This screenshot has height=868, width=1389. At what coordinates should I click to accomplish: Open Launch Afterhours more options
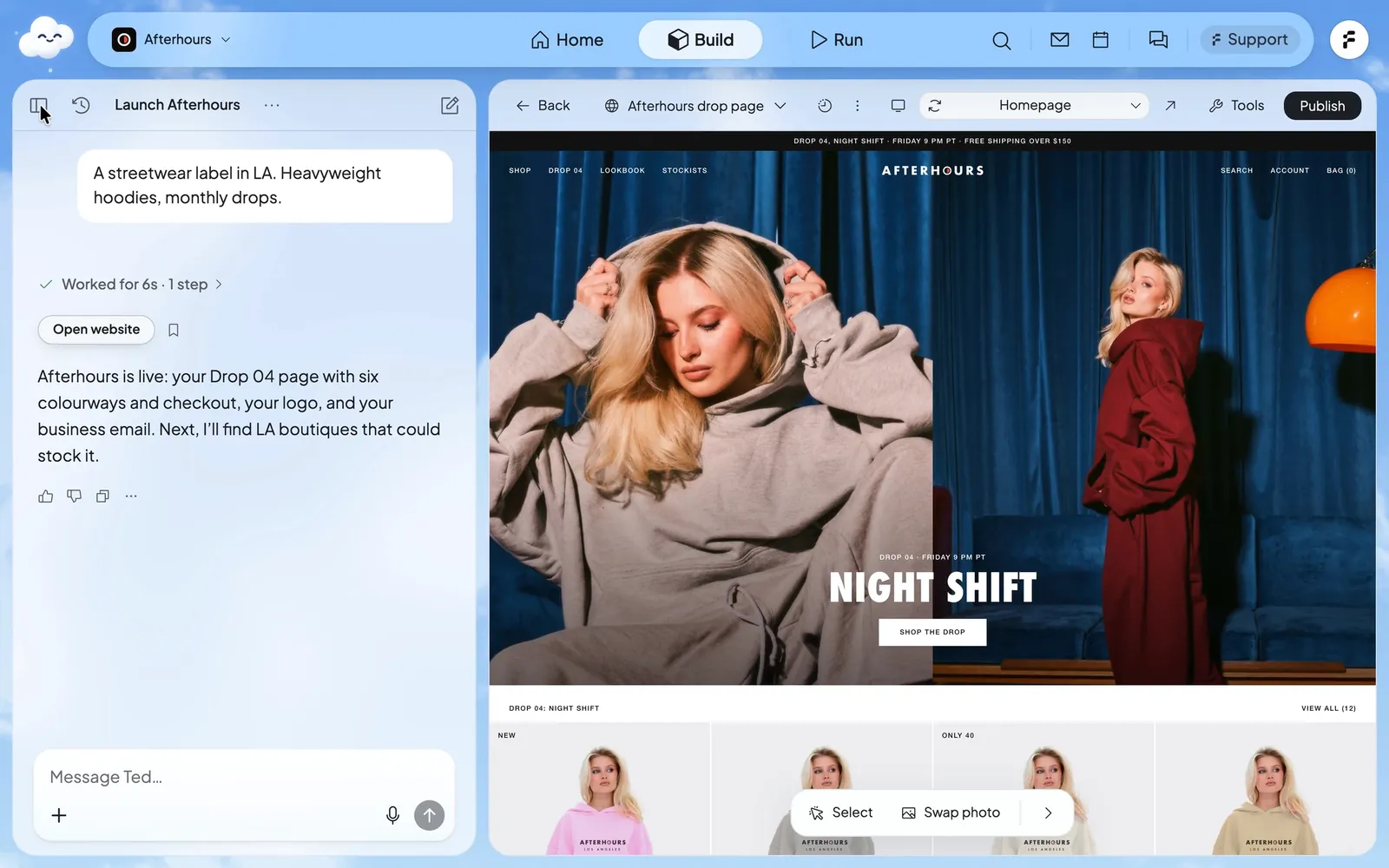point(272,105)
